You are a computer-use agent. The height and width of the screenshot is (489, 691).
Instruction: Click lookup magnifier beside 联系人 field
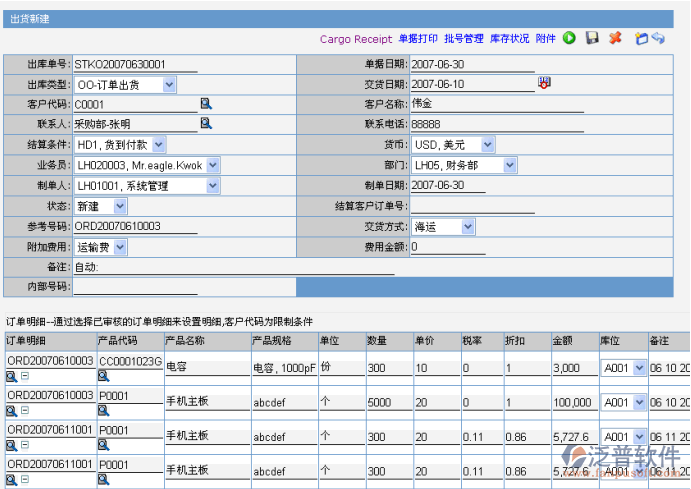206,124
